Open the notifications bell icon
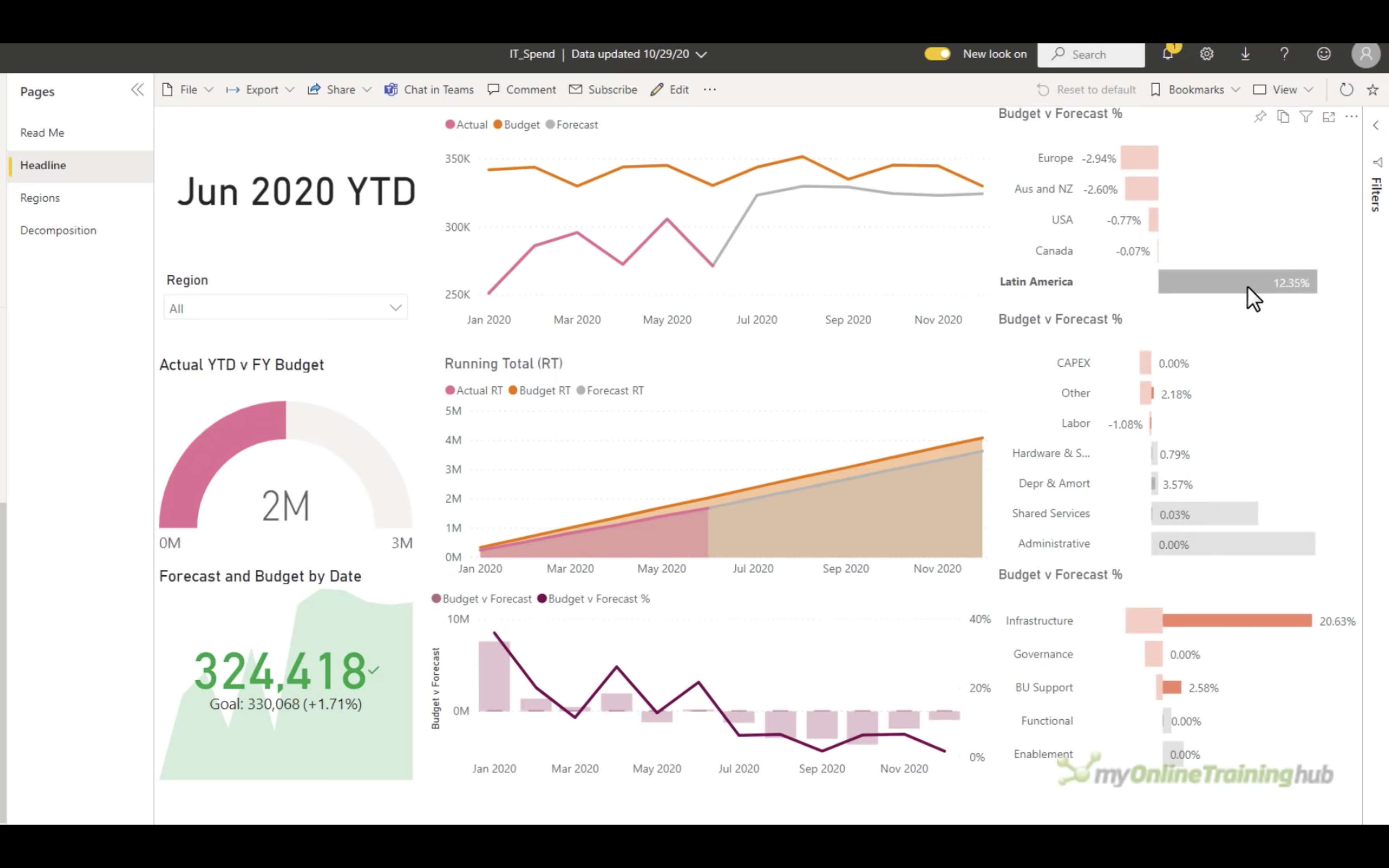 coord(1167,54)
